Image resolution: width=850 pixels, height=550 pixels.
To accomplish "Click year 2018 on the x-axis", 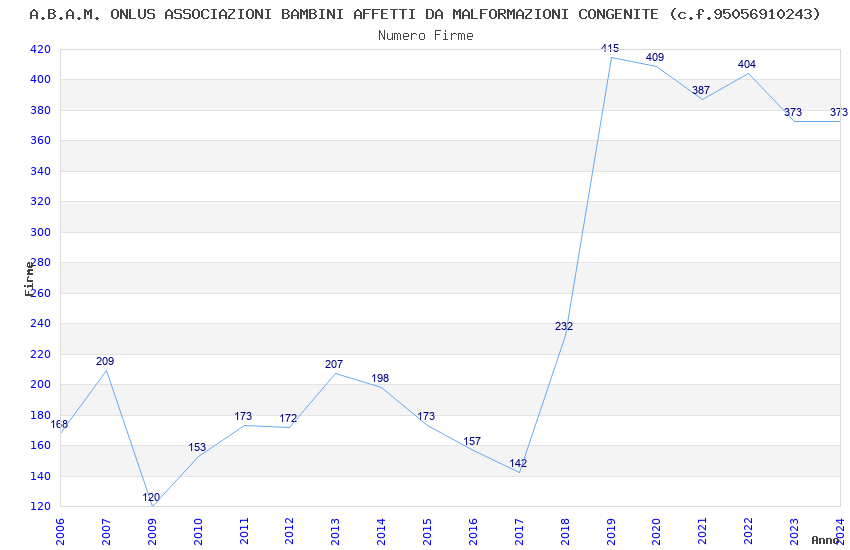I will pos(565,532).
